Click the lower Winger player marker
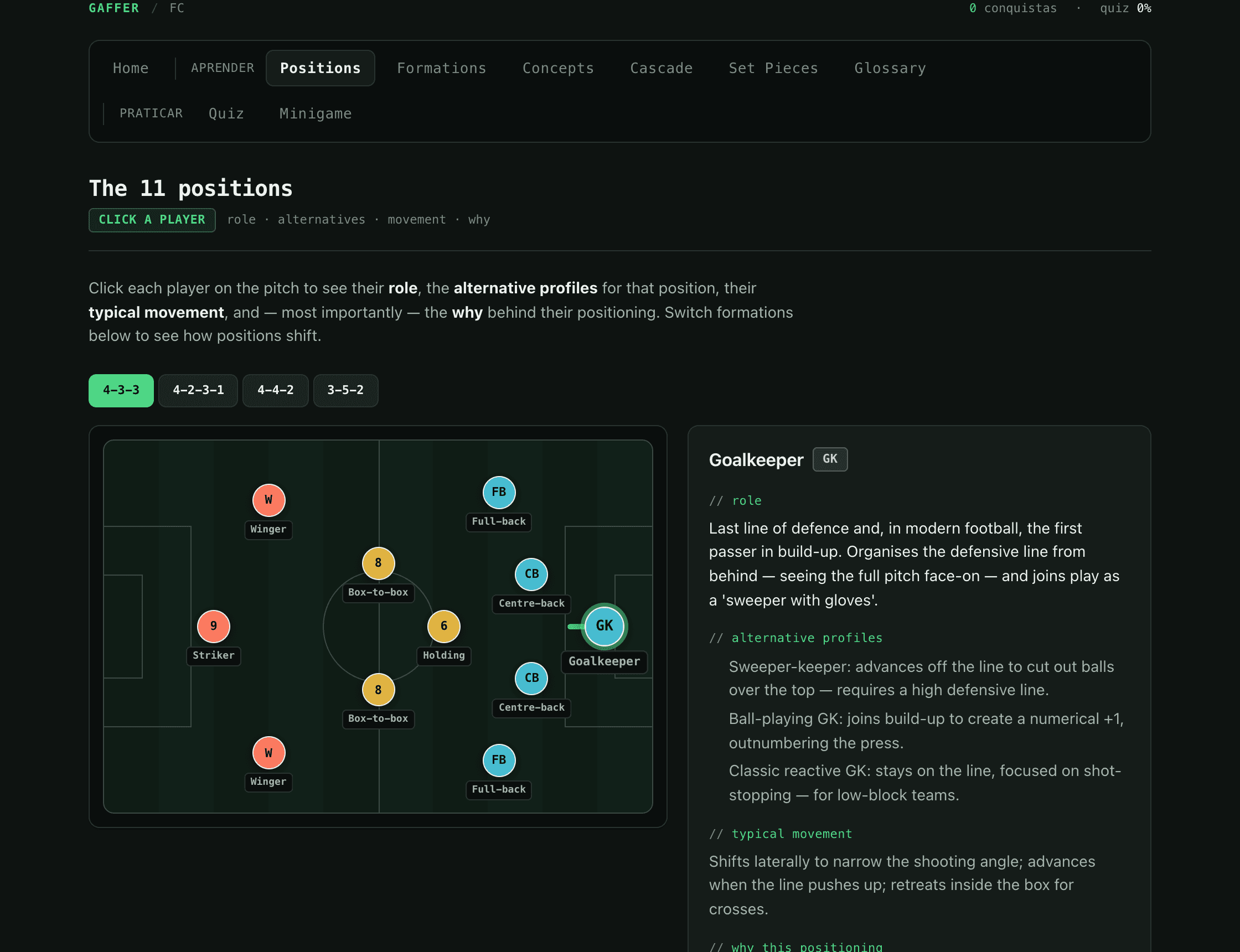 (268, 753)
